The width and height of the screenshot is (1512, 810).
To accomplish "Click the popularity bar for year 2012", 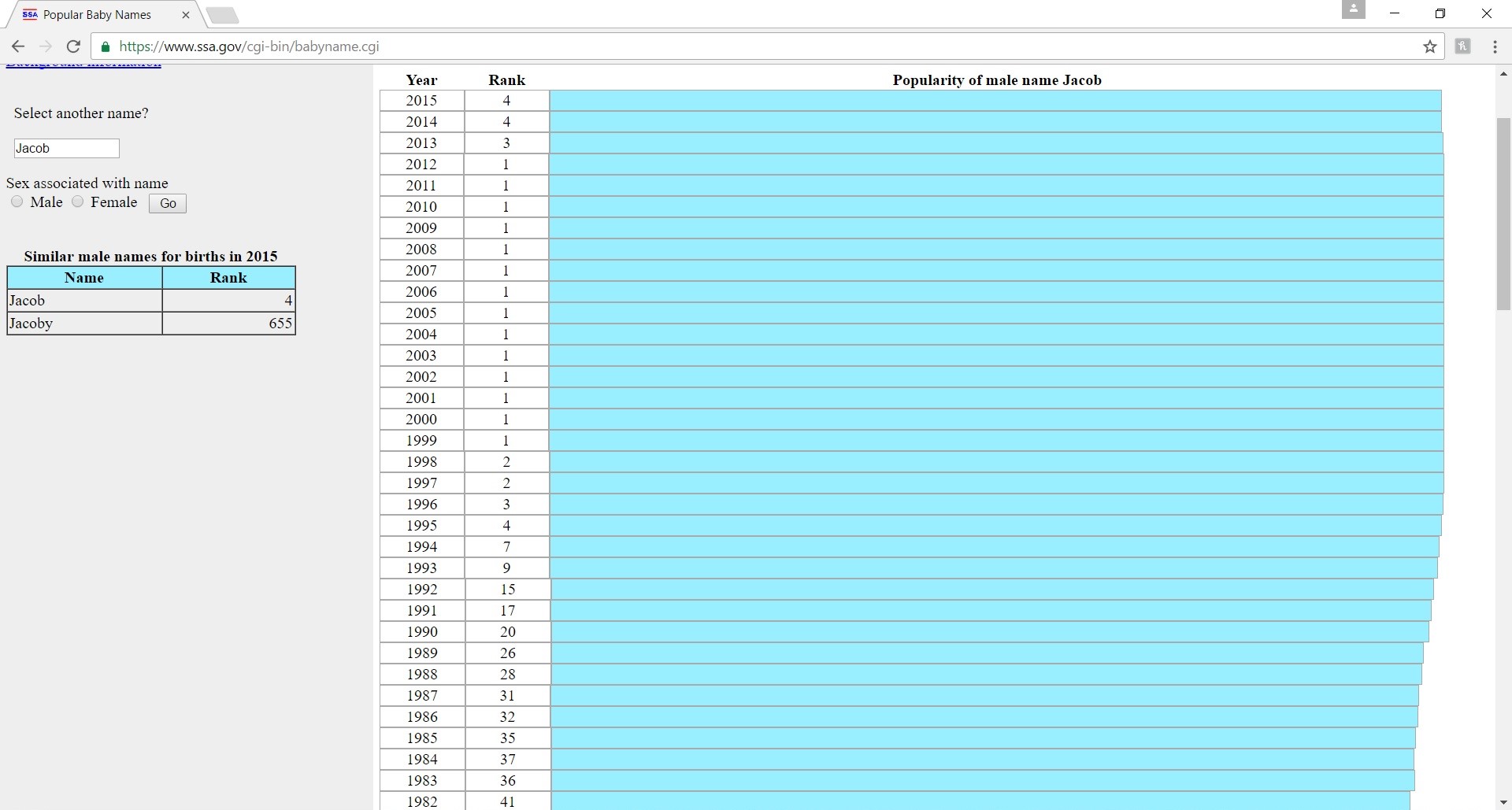I will 996,165.
